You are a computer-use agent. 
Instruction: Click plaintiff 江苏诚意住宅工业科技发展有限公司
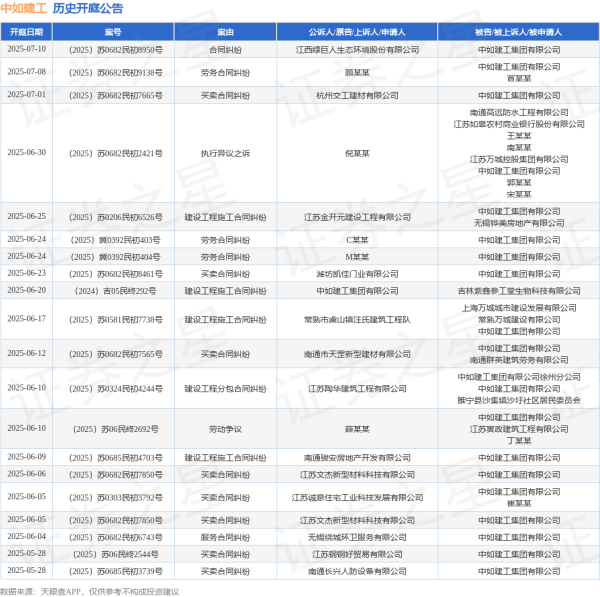(357, 498)
